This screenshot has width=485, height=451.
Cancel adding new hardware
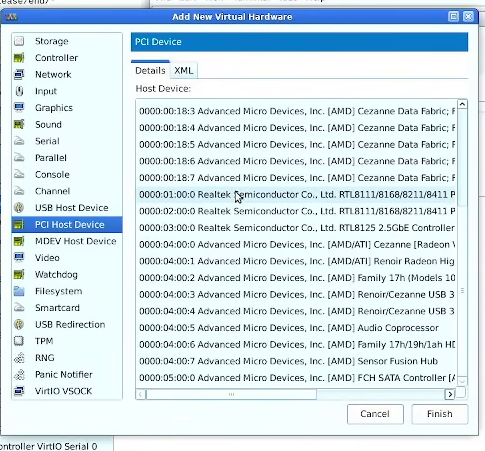tap(375, 414)
